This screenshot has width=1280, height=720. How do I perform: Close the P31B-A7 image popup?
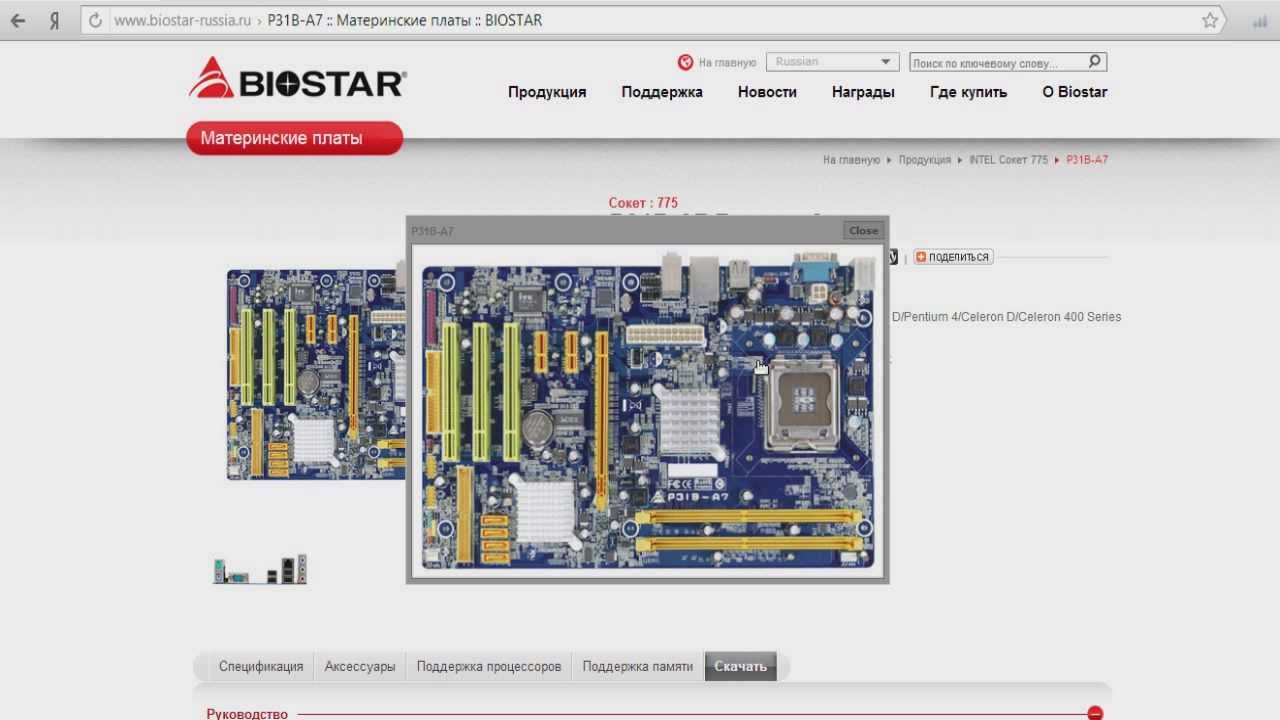(863, 230)
